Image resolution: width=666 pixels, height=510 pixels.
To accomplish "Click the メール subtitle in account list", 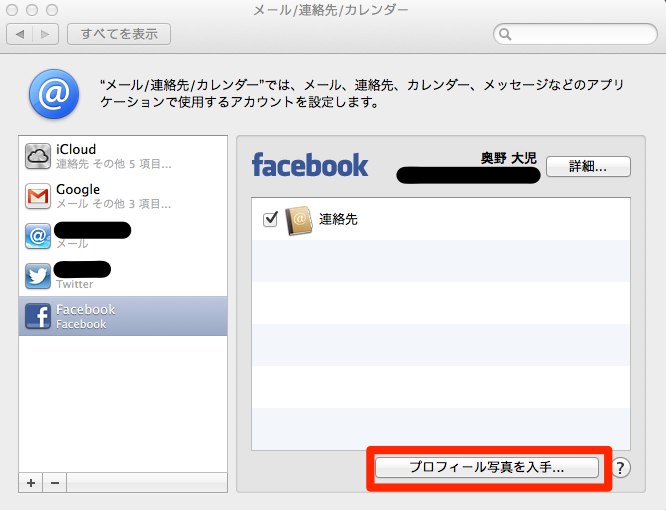I will (x=72, y=244).
